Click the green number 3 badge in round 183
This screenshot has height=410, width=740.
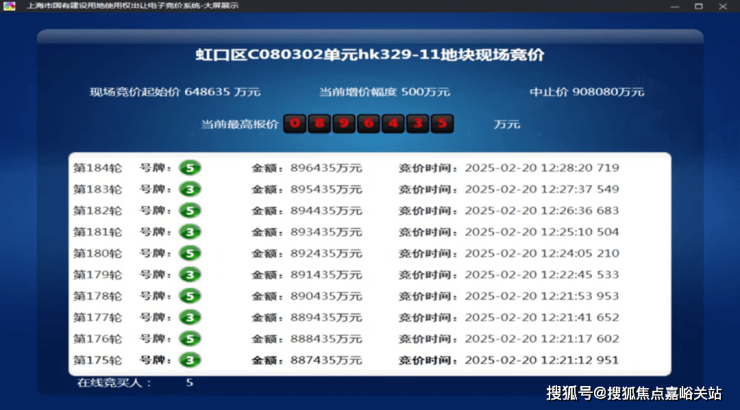(190, 189)
